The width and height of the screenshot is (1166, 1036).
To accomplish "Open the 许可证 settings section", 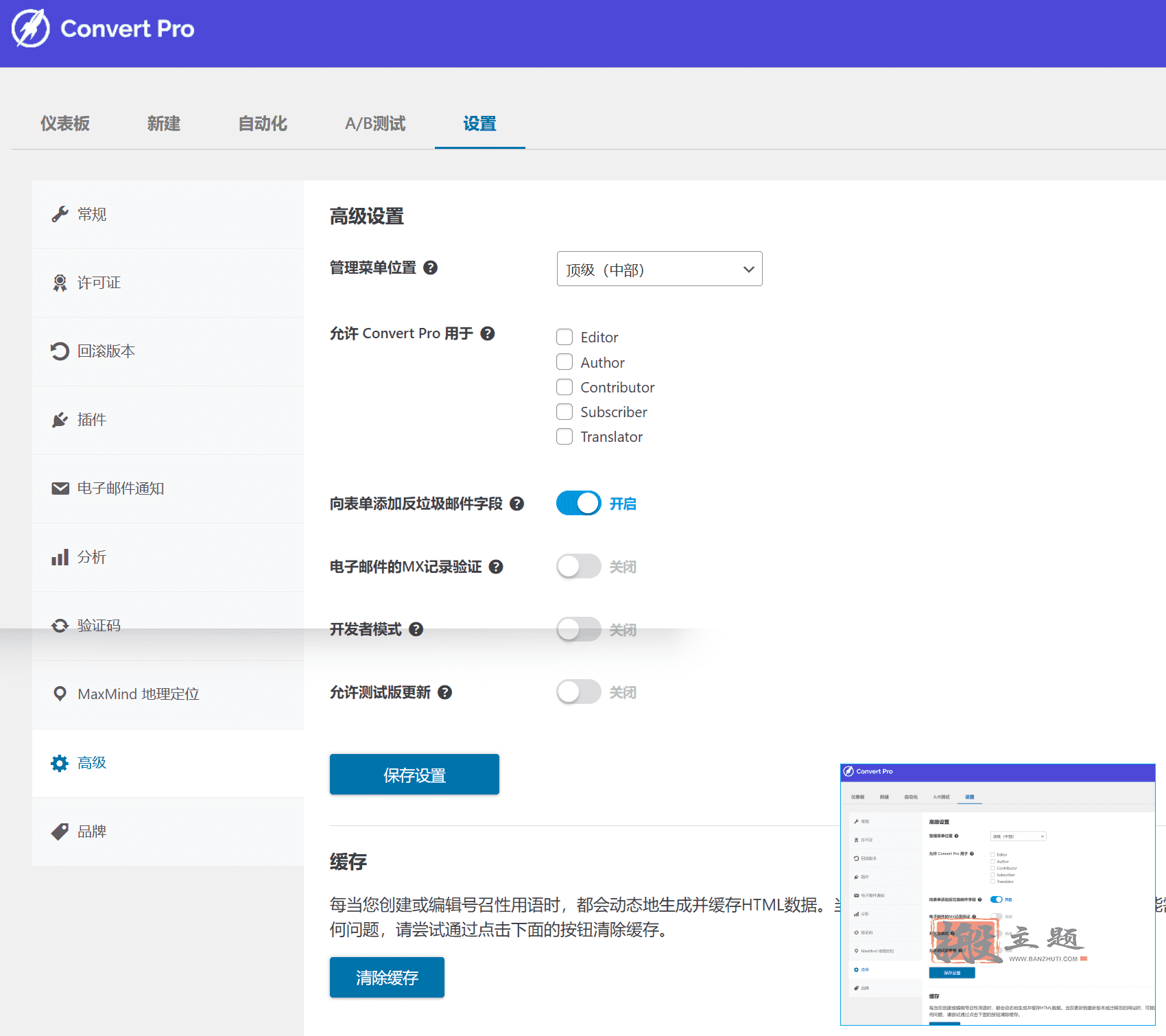I will [x=168, y=283].
